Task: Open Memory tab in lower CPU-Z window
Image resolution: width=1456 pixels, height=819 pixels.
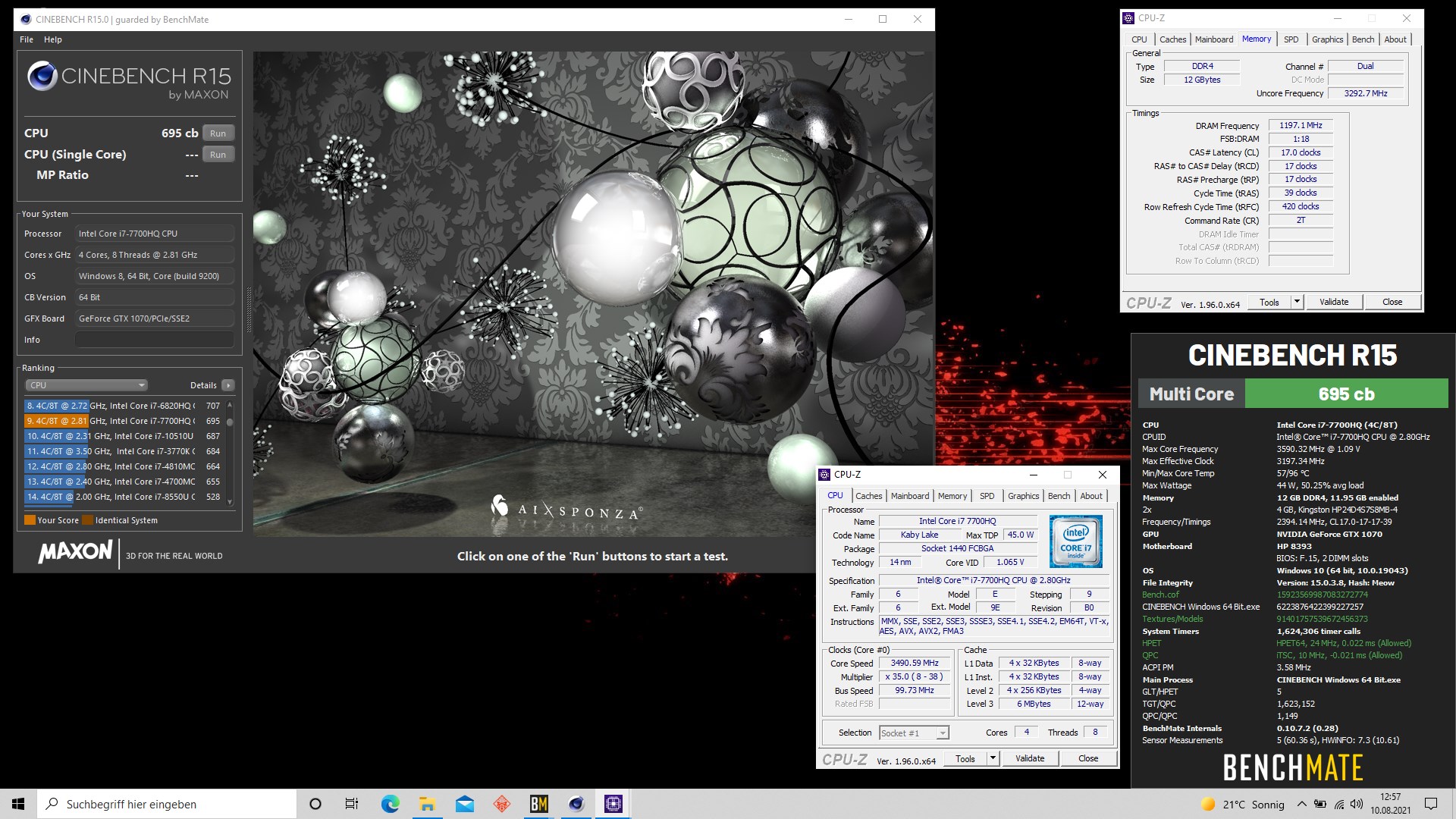Action: coord(952,496)
